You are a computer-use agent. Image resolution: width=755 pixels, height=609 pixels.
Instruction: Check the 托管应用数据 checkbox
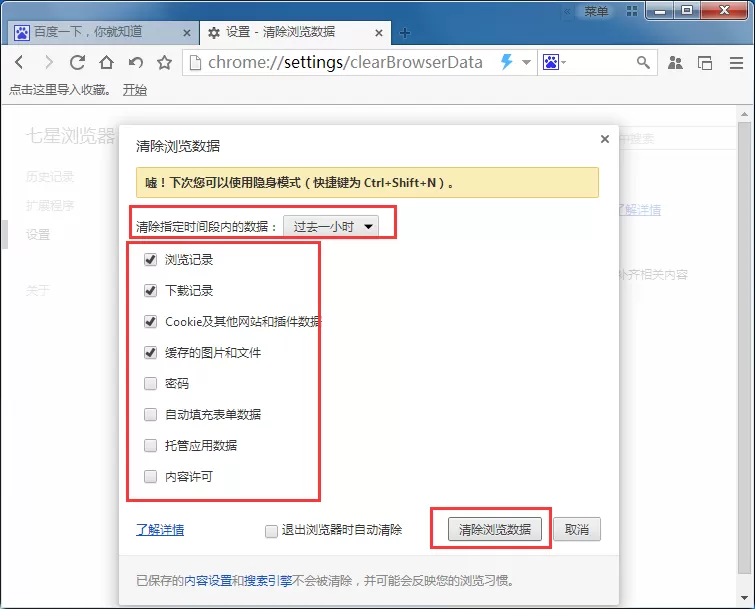[150, 445]
